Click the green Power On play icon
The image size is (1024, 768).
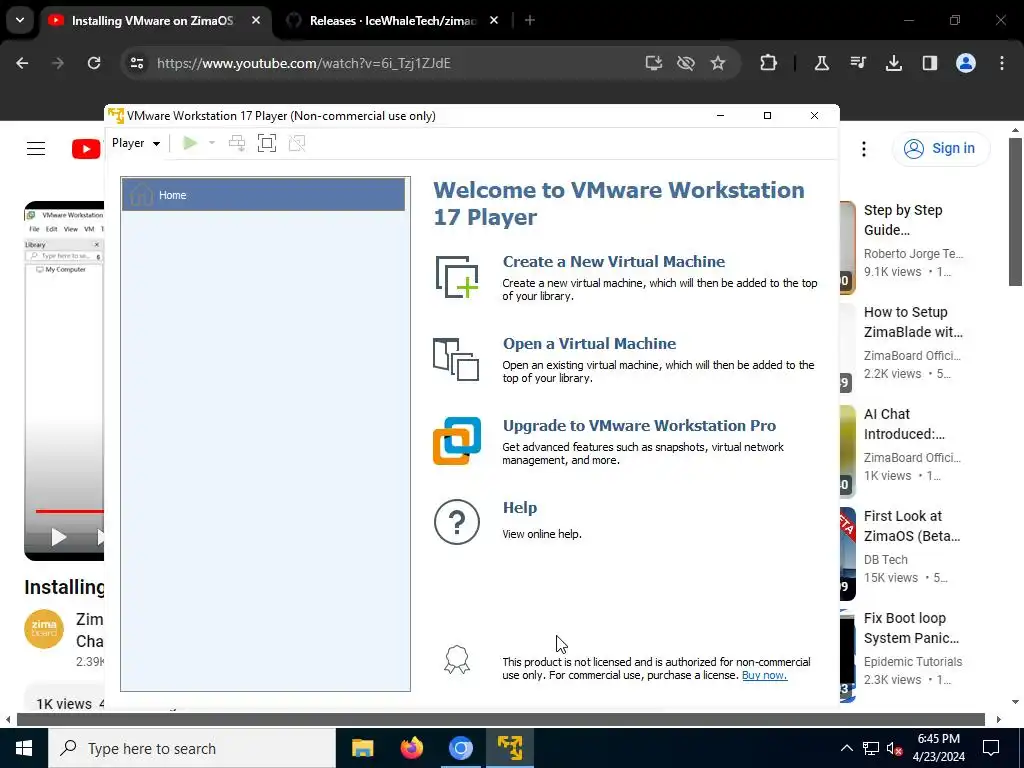pyautogui.click(x=190, y=143)
